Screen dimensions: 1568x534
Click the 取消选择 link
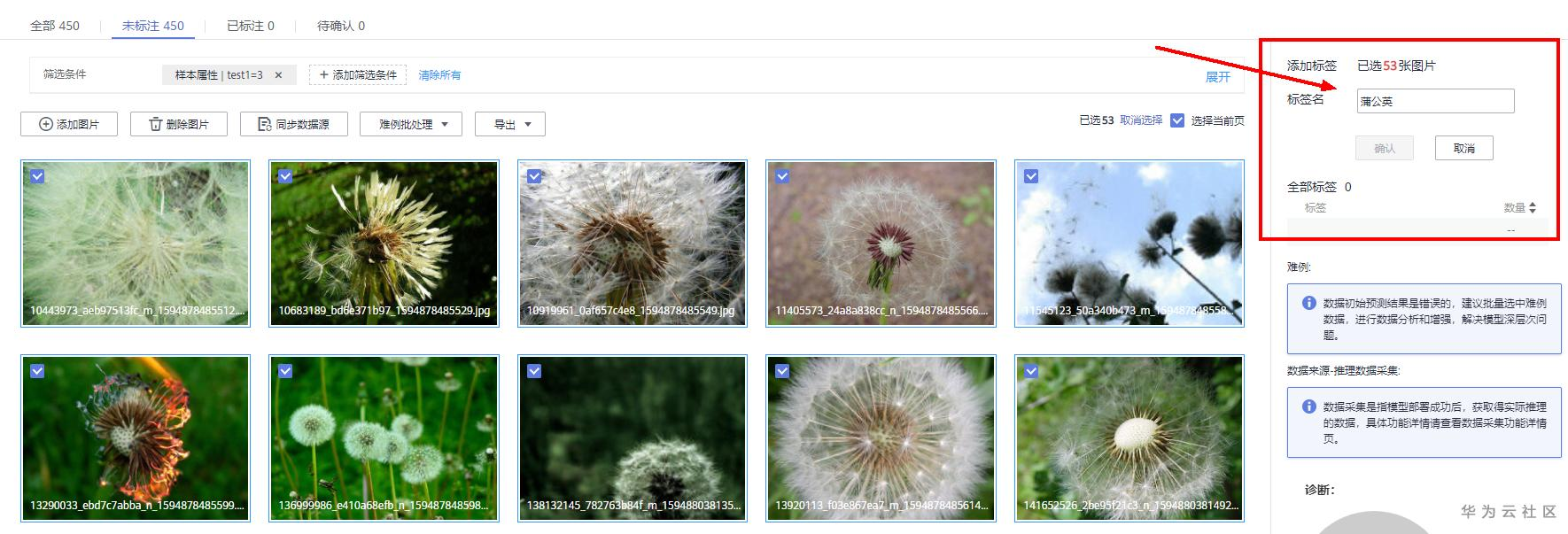(1141, 120)
